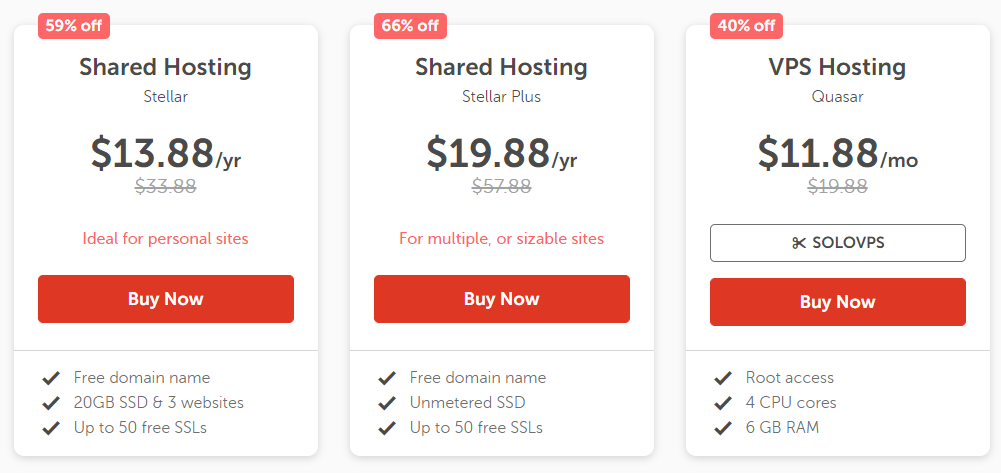Click the Stellar Plus plan name
Screen dimensions: 1001x473
tap(502, 97)
